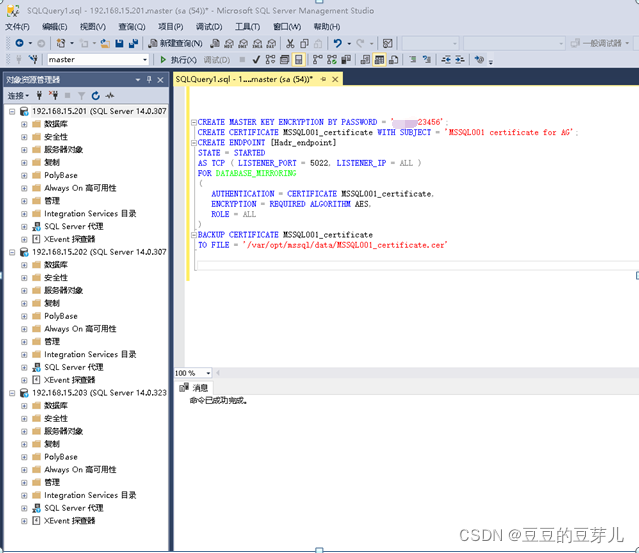The width and height of the screenshot is (639, 553).
Task: Open the 帮助(H) menu
Action: pyautogui.click(x=327, y=27)
